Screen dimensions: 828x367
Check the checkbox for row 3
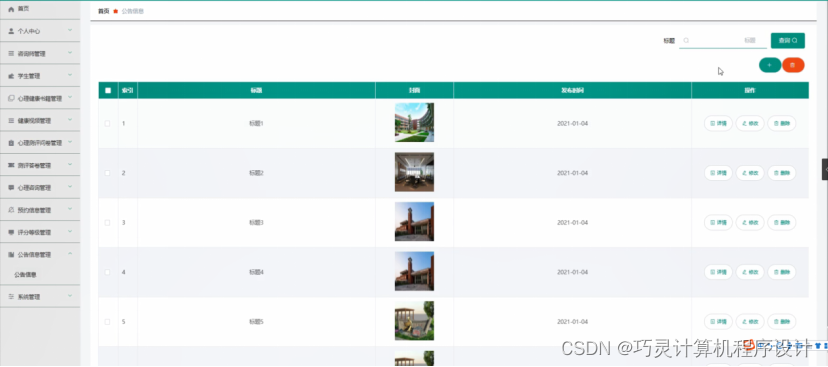108,222
